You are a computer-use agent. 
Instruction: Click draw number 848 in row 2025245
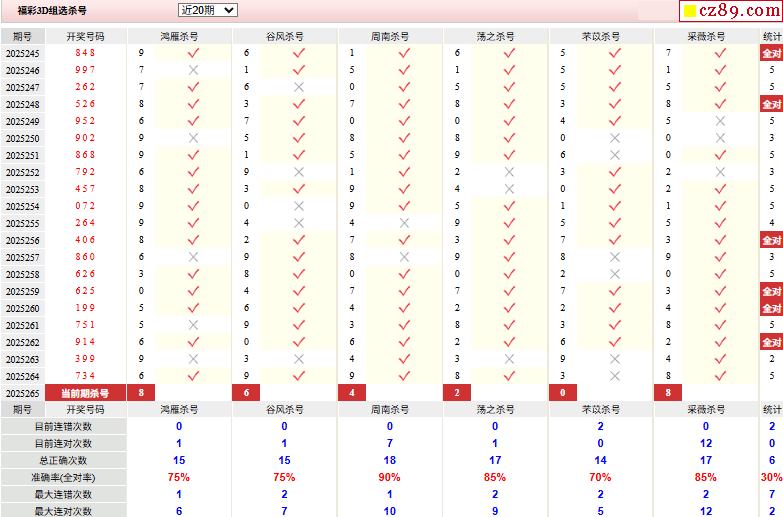[x=85, y=53]
